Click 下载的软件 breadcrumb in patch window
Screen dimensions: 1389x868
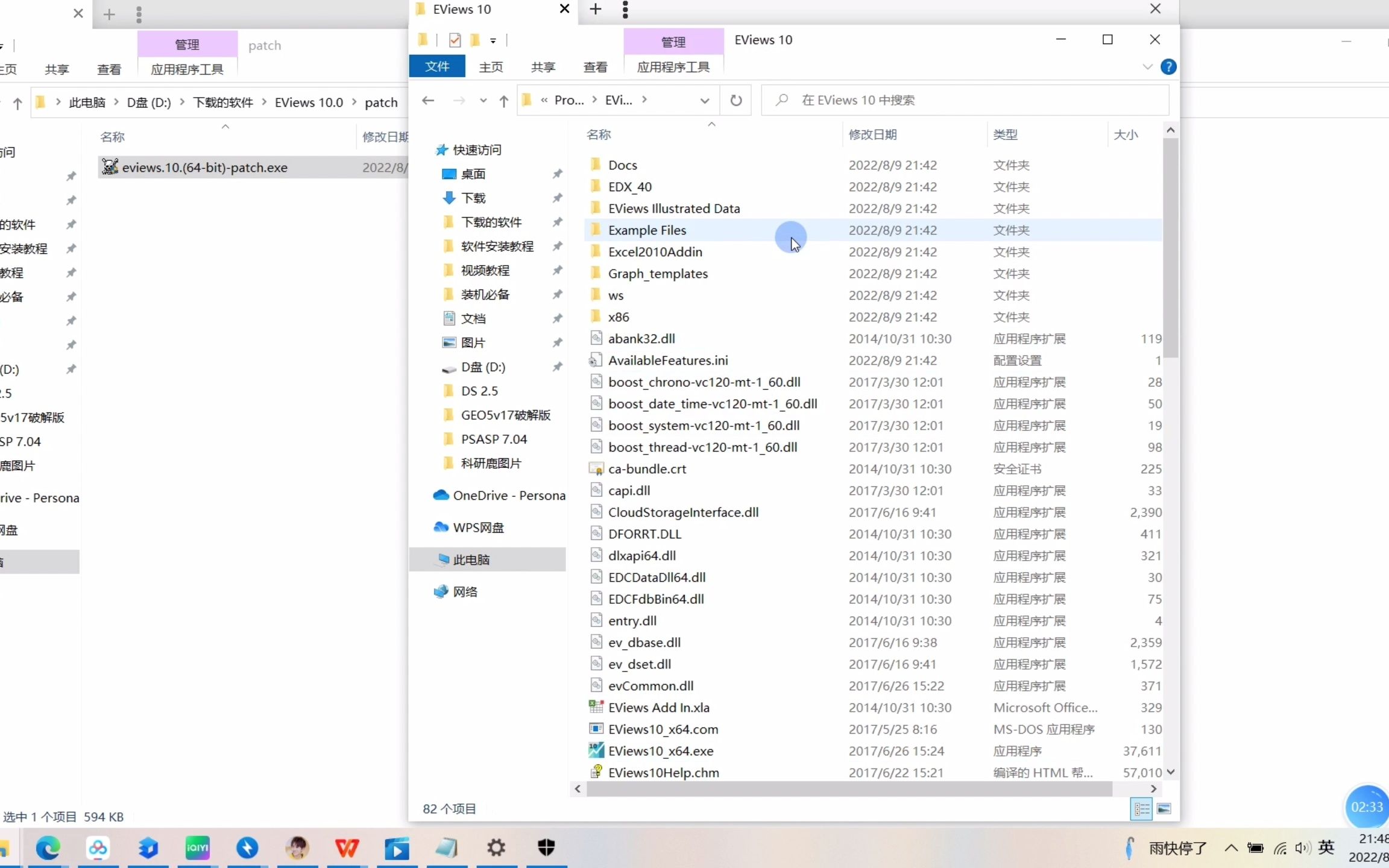click(223, 102)
